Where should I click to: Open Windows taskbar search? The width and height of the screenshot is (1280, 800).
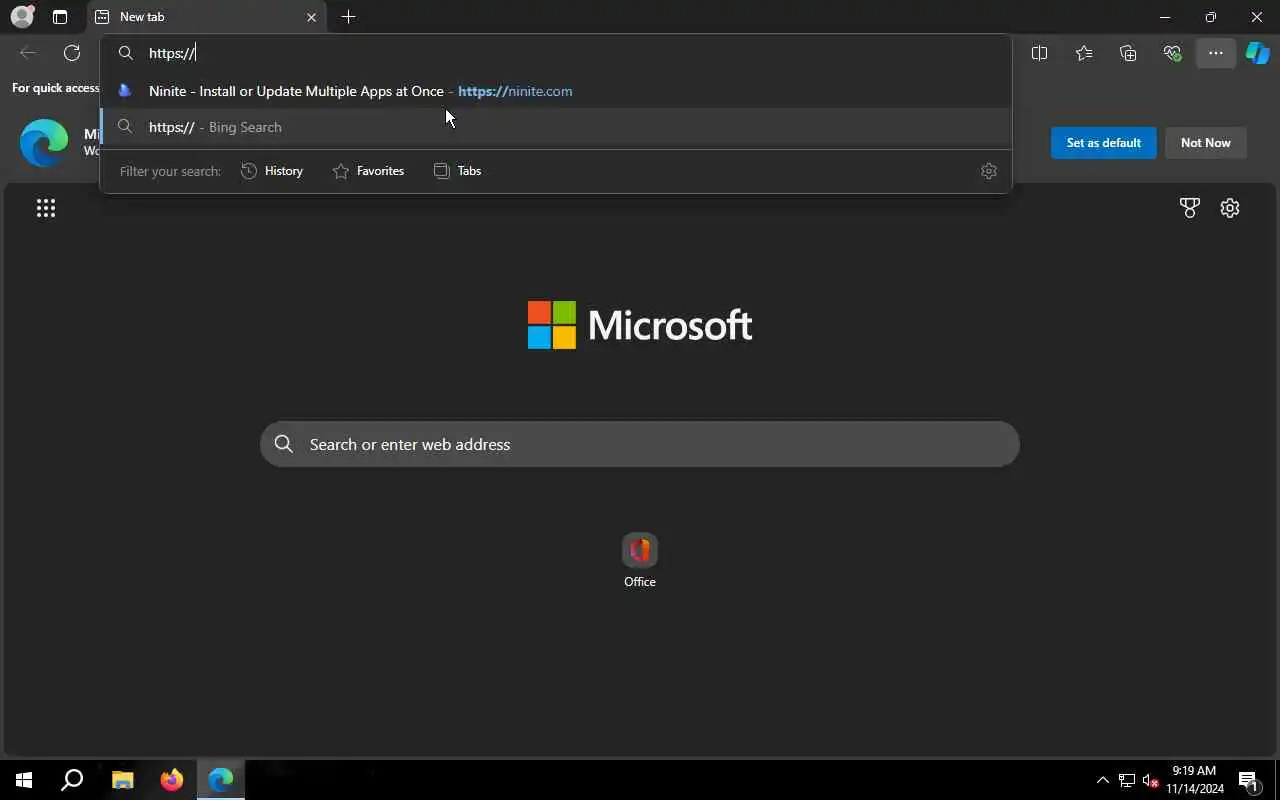pyautogui.click(x=72, y=780)
